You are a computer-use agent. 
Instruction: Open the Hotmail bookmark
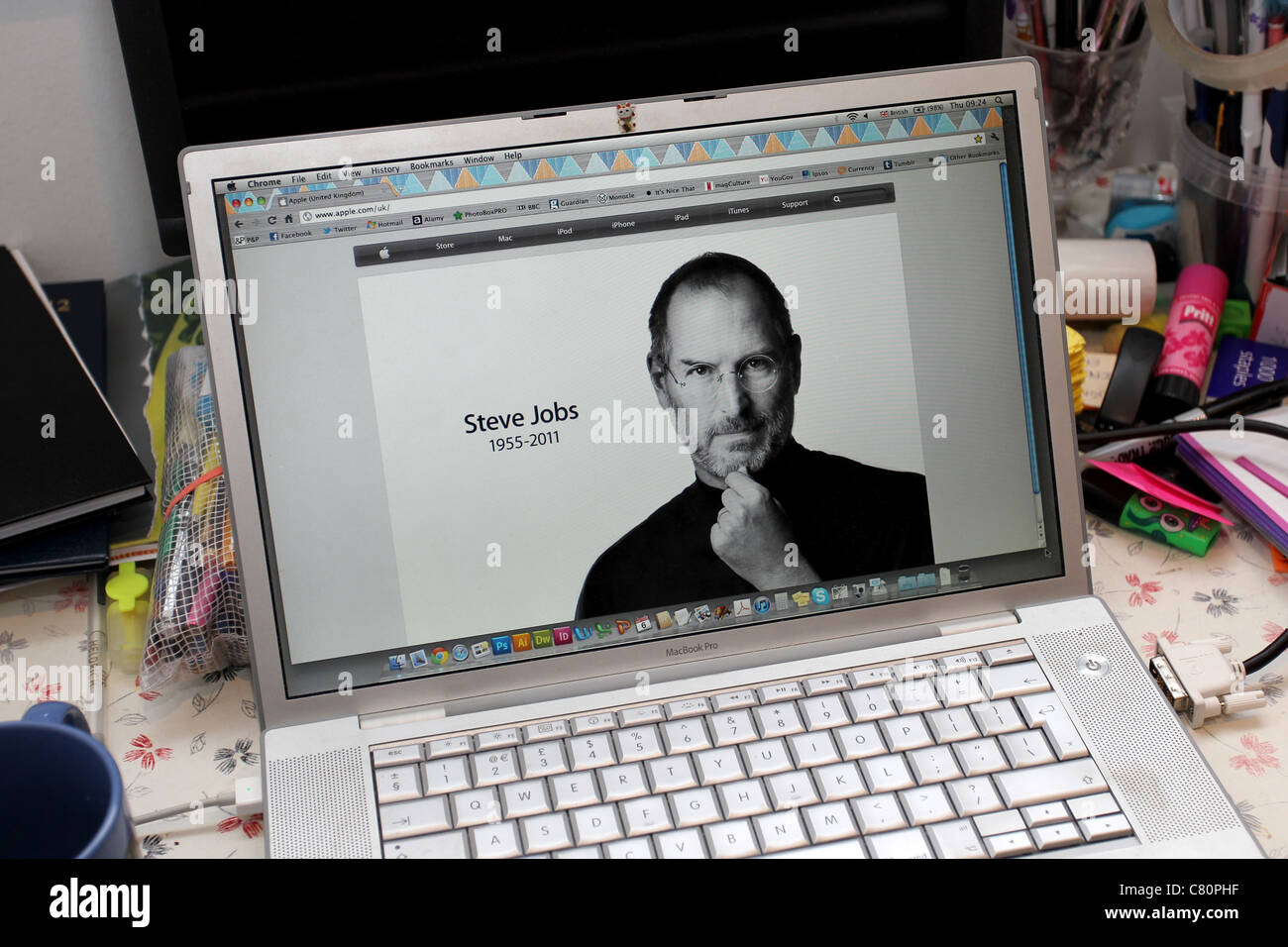(x=385, y=224)
